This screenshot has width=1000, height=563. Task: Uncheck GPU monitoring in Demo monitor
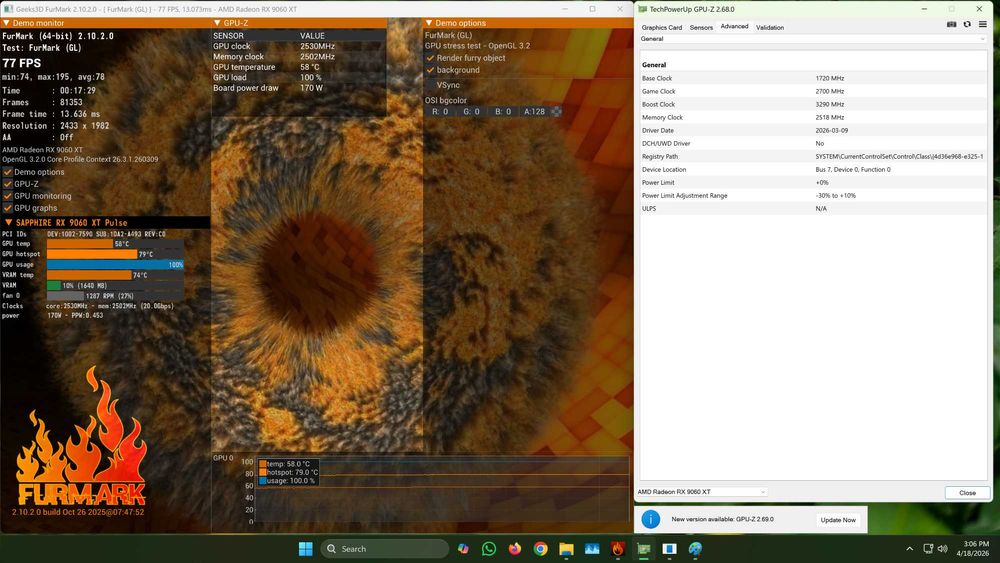[8, 196]
